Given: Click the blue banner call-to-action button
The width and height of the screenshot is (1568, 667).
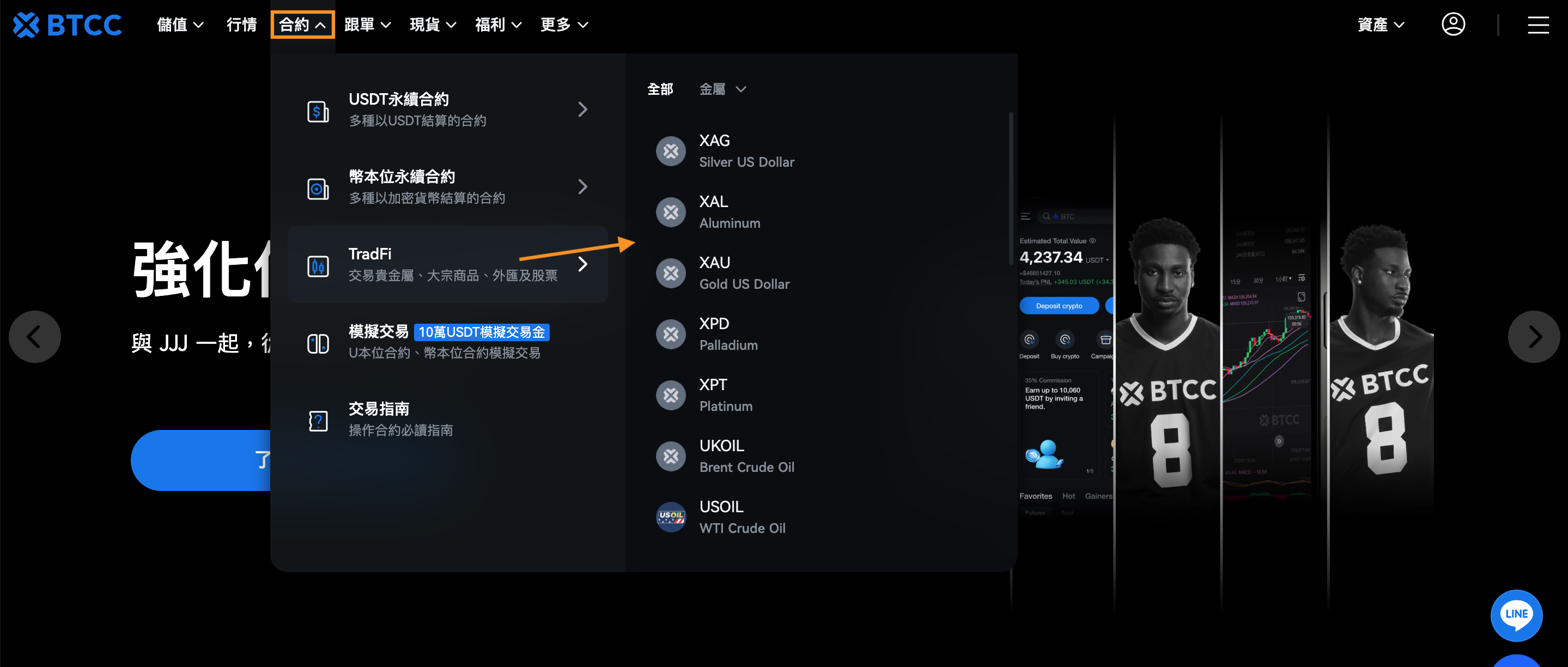Looking at the screenshot, I should click(x=201, y=460).
